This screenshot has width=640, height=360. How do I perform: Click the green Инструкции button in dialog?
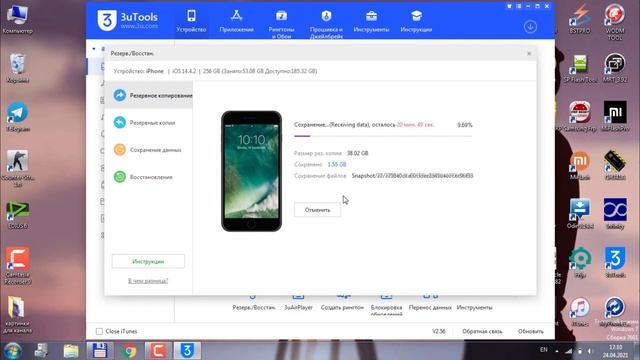click(148, 261)
